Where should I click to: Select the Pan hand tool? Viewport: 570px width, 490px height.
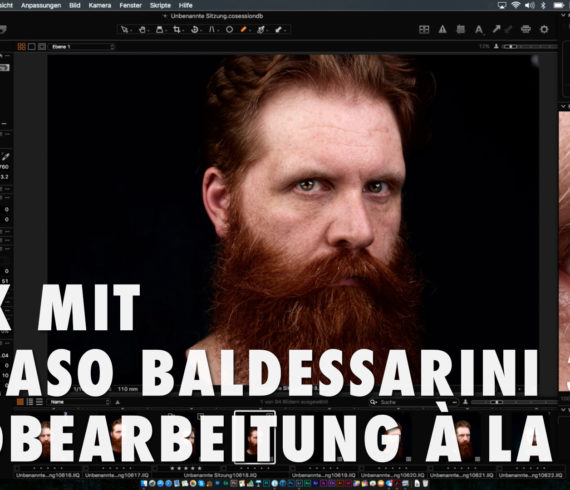click(142, 29)
